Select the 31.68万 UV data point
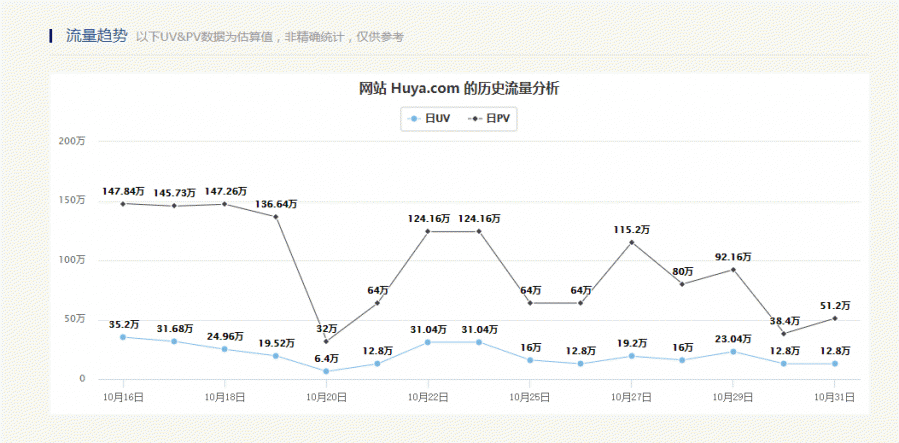 pyautogui.click(x=174, y=341)
